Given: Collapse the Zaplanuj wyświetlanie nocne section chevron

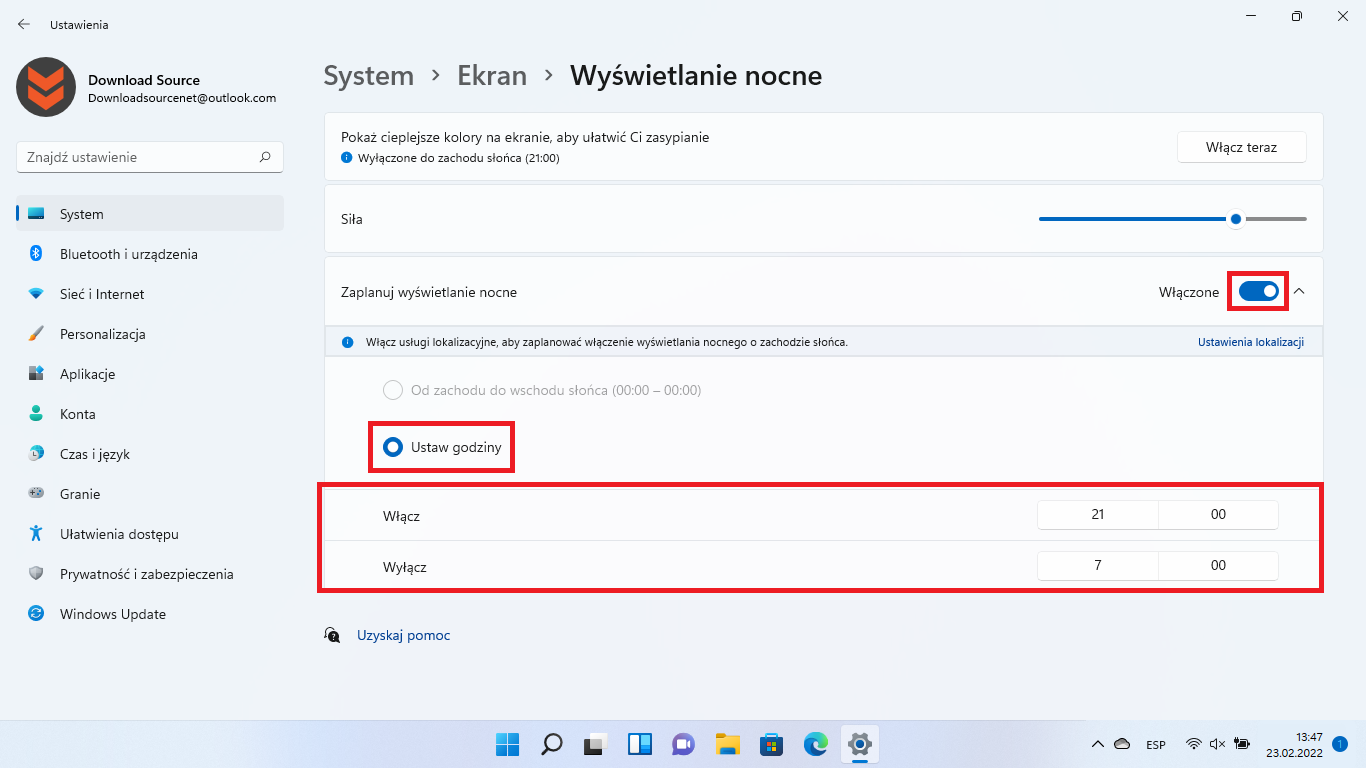Looking at the screenshot, I should [x=1299, y=291].
